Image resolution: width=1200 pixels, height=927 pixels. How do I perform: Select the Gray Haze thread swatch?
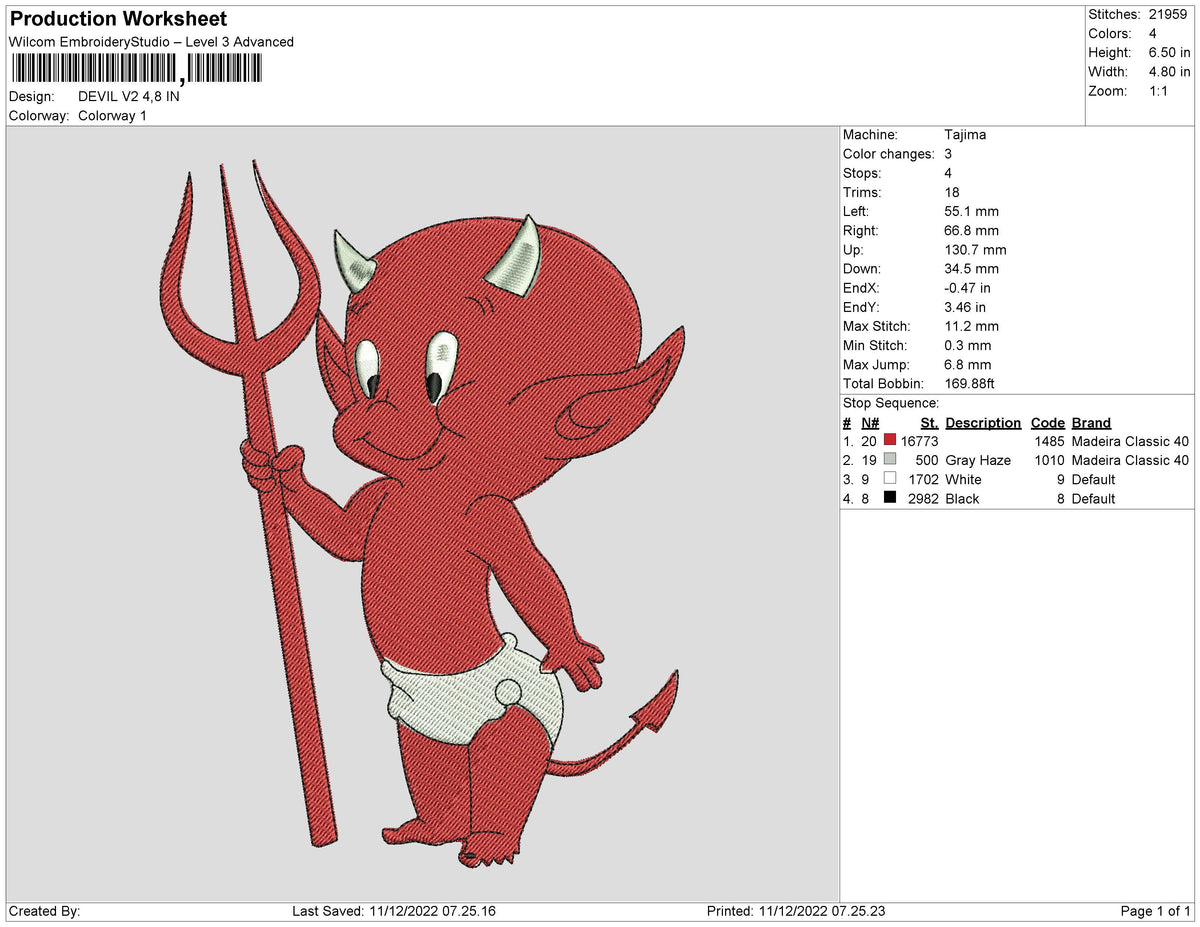pos(890,460)
